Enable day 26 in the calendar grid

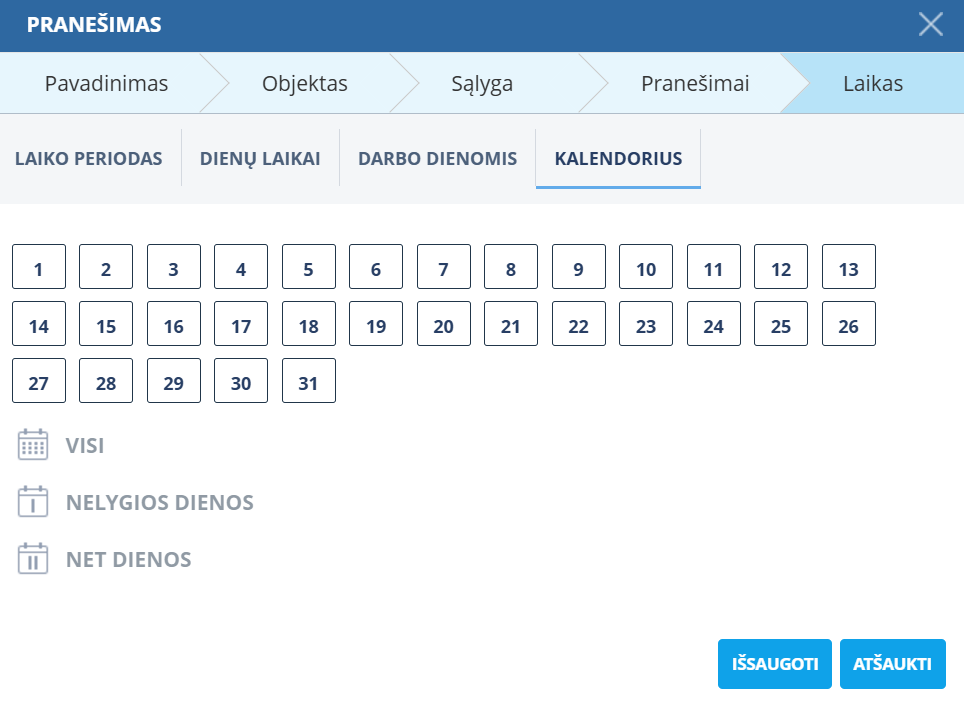pos(849,324)
